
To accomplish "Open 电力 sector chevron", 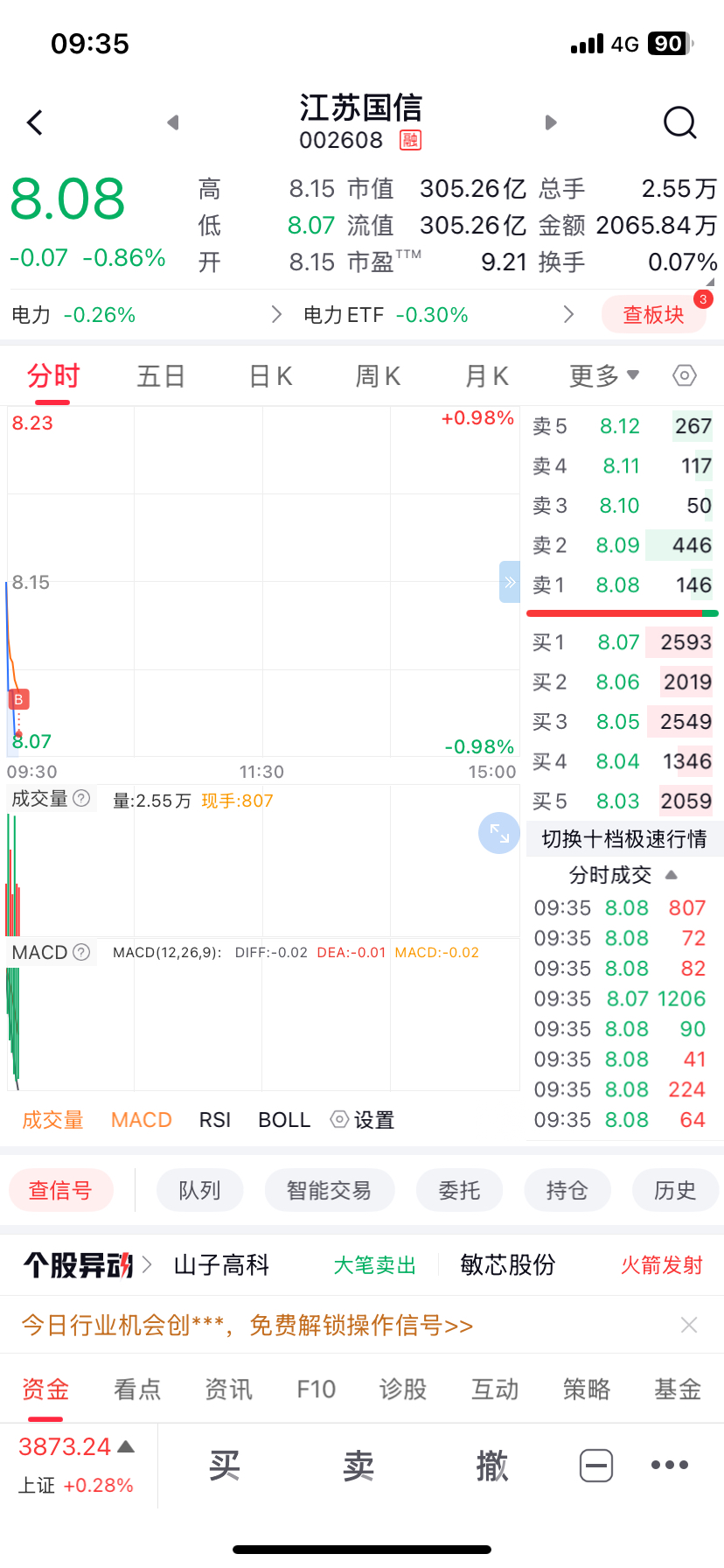I will (x=277, y=314).
